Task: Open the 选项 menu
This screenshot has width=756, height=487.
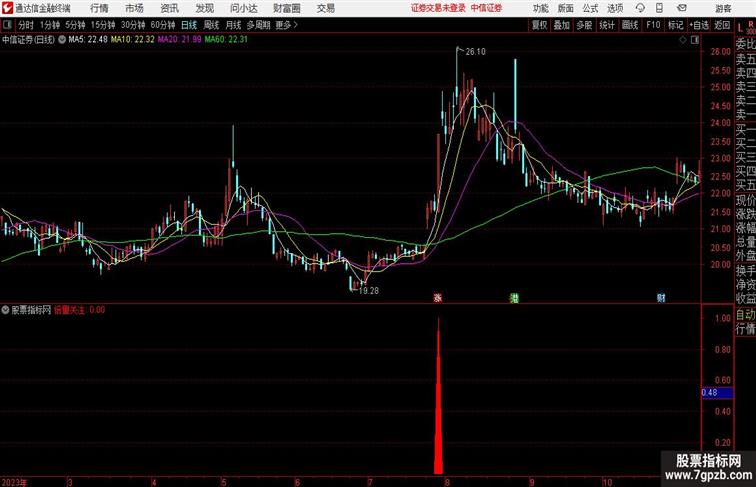Action: [x=615, y=8]
